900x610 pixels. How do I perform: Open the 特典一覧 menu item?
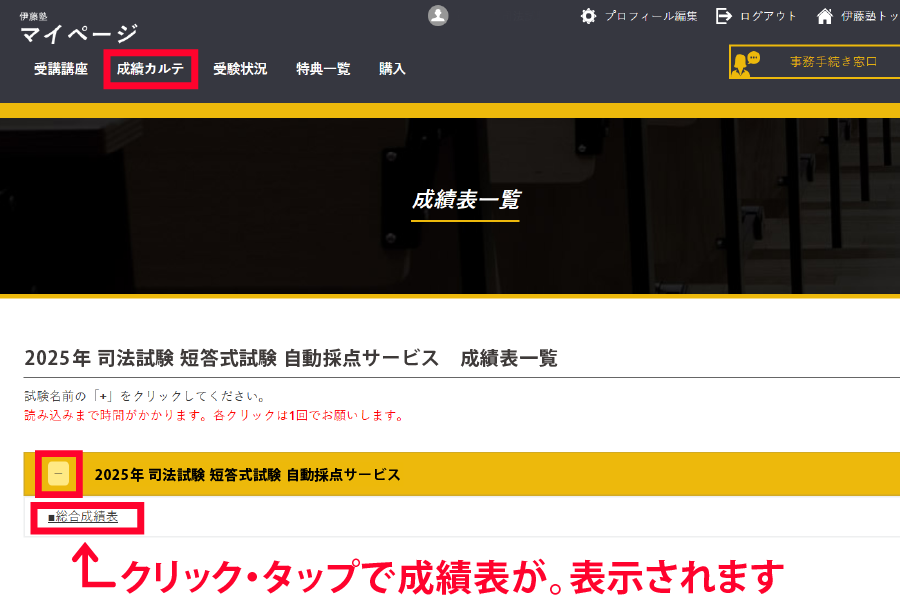click(323, 69)
